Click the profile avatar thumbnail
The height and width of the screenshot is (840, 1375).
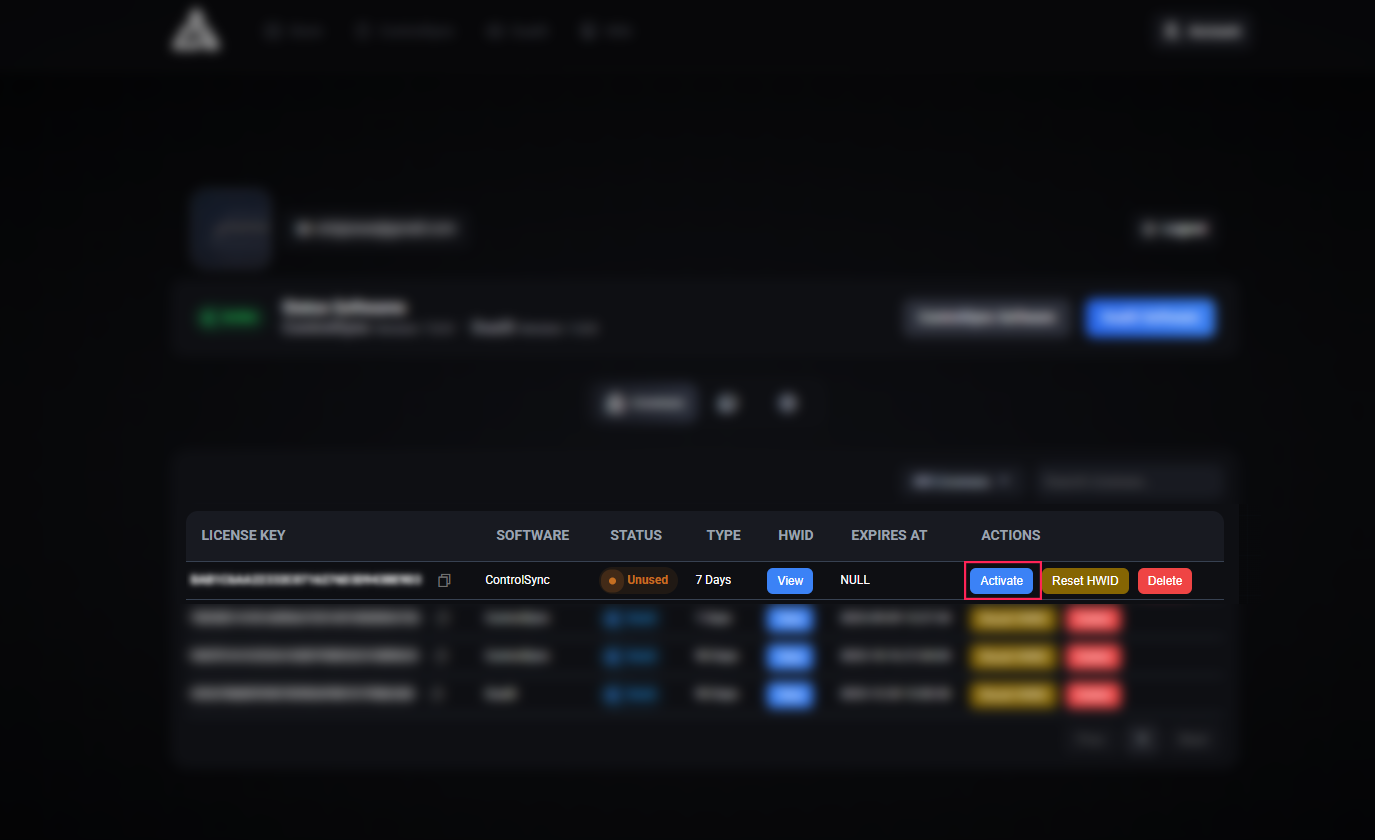[231, 228]
